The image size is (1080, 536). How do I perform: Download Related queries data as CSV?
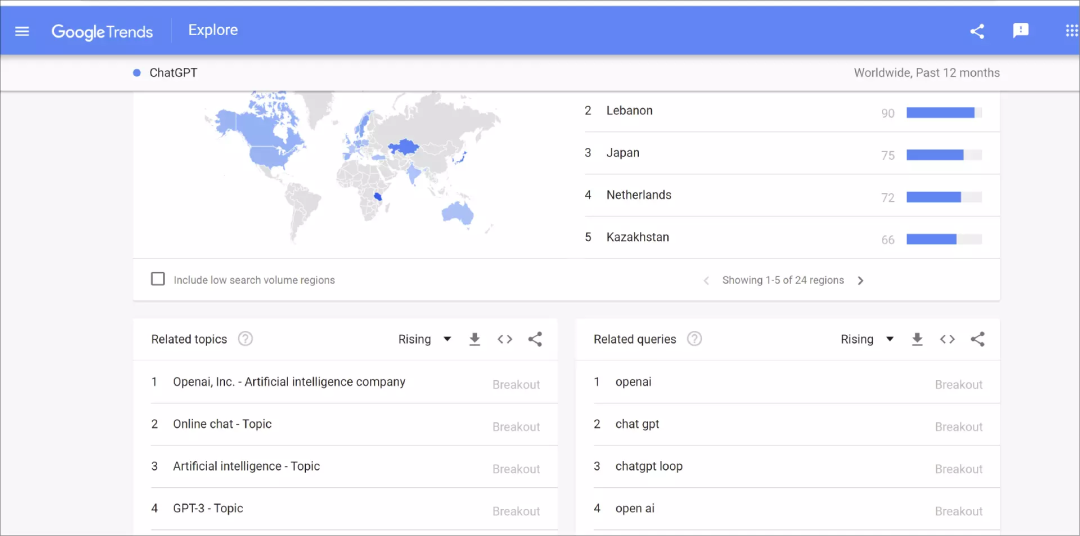917,339
